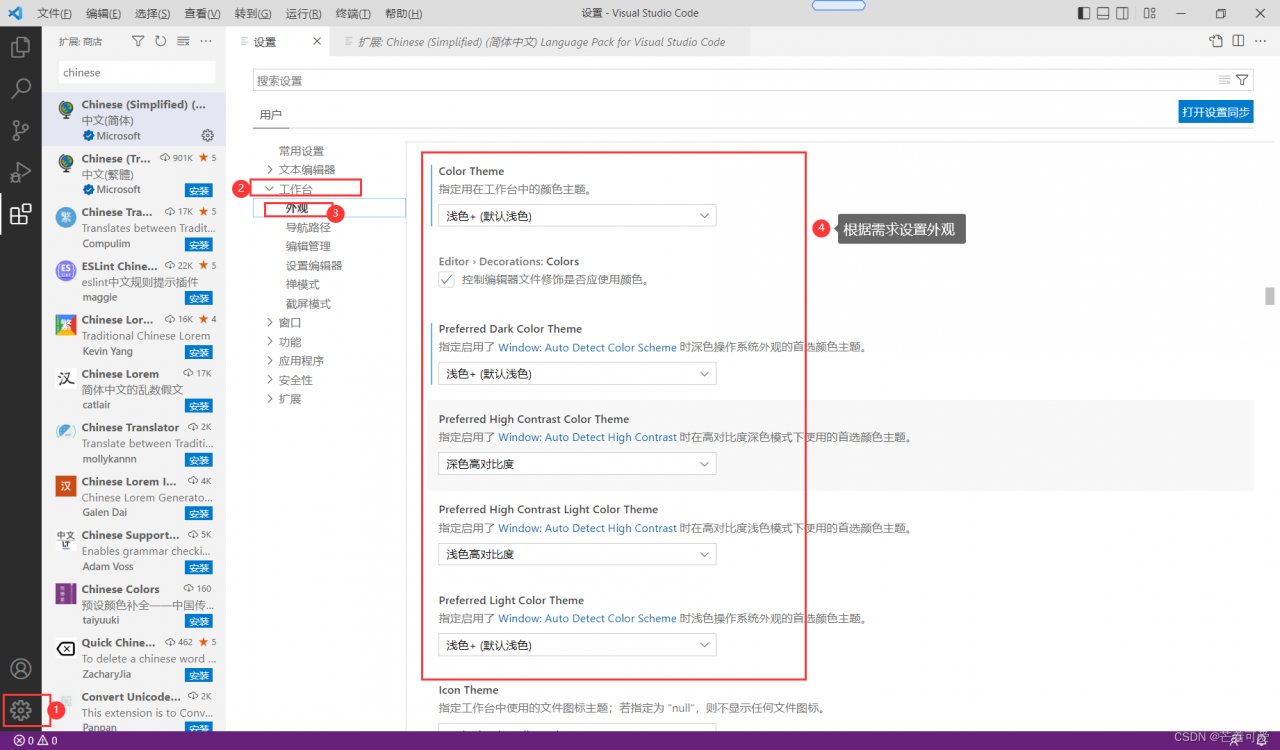Open Auto Detect High Contrast link under High Contrast Light
The height and width of the screenshot is (750, 1280).
(x=587, y=528)
